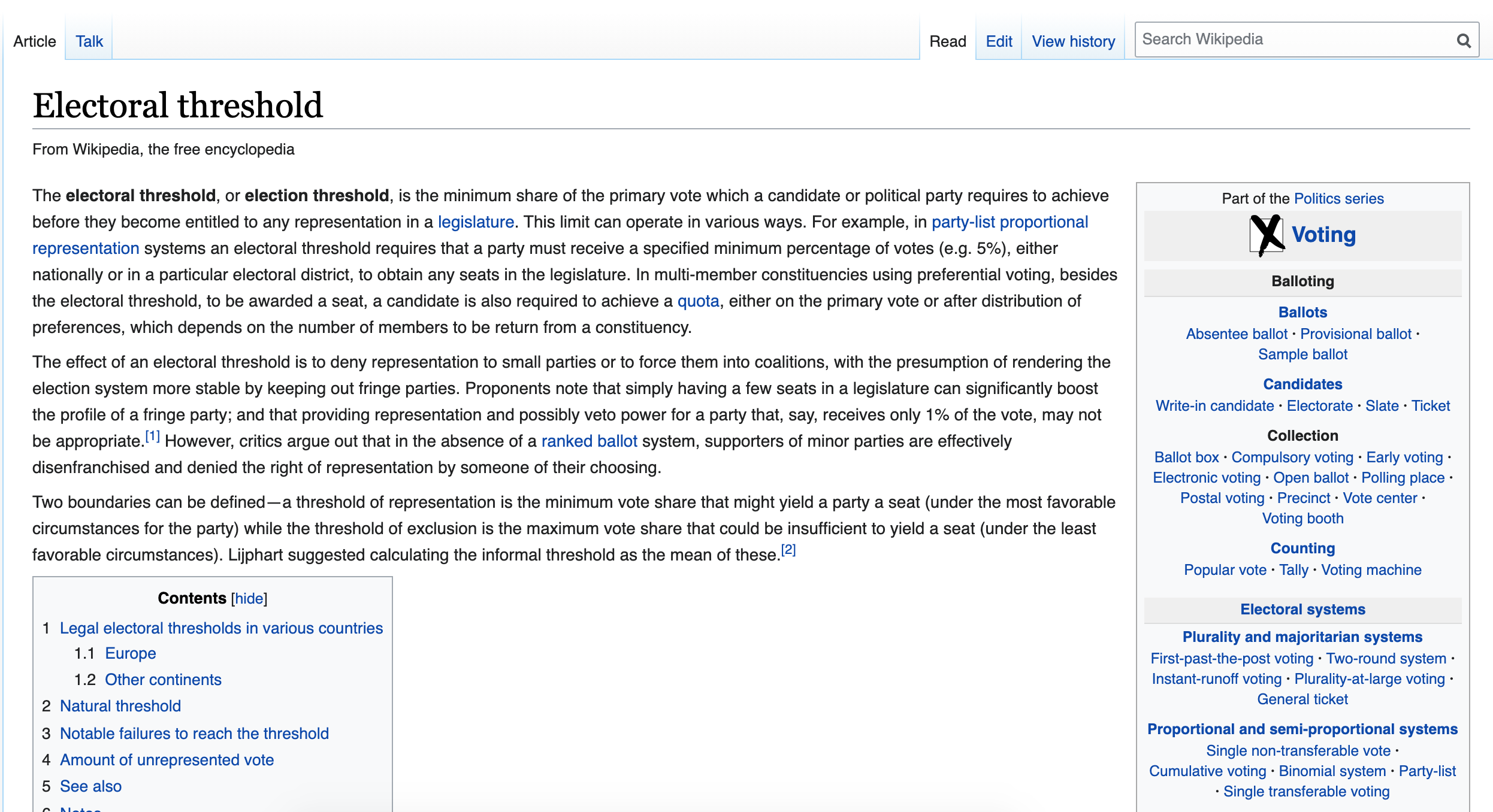Open General ticket link

coord(1302,699)
